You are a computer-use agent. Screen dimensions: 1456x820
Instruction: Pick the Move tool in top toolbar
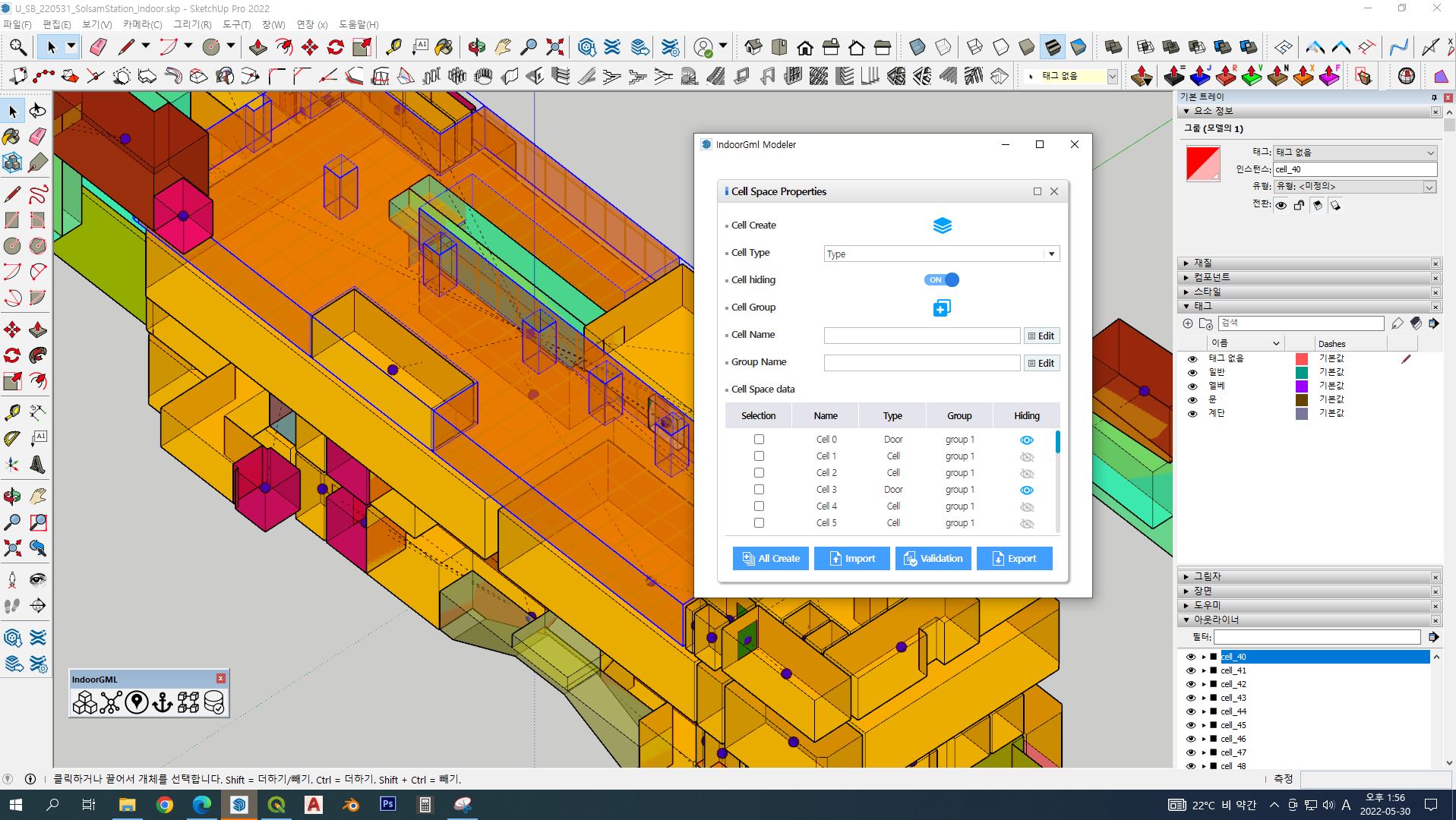tap(310, 48)
